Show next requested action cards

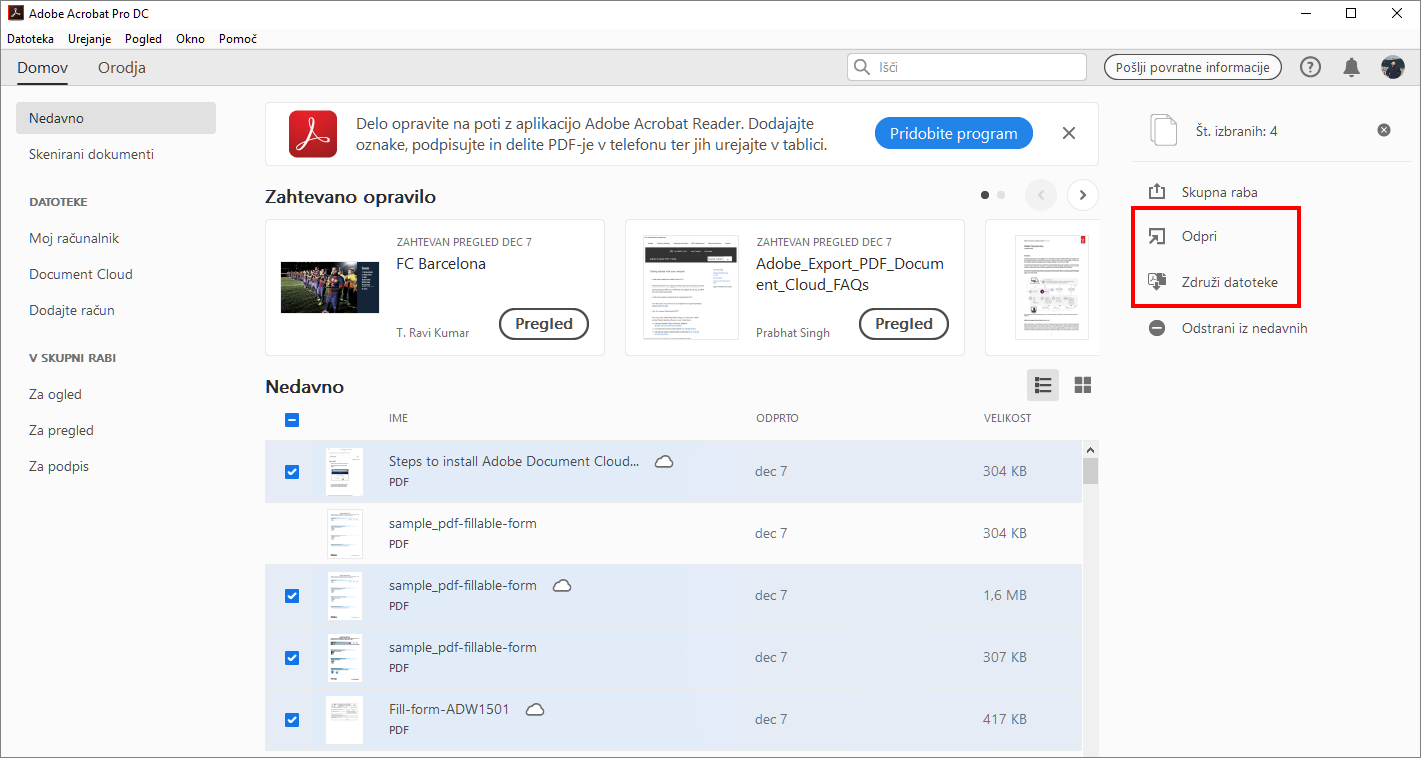(x=1083, y=195)
